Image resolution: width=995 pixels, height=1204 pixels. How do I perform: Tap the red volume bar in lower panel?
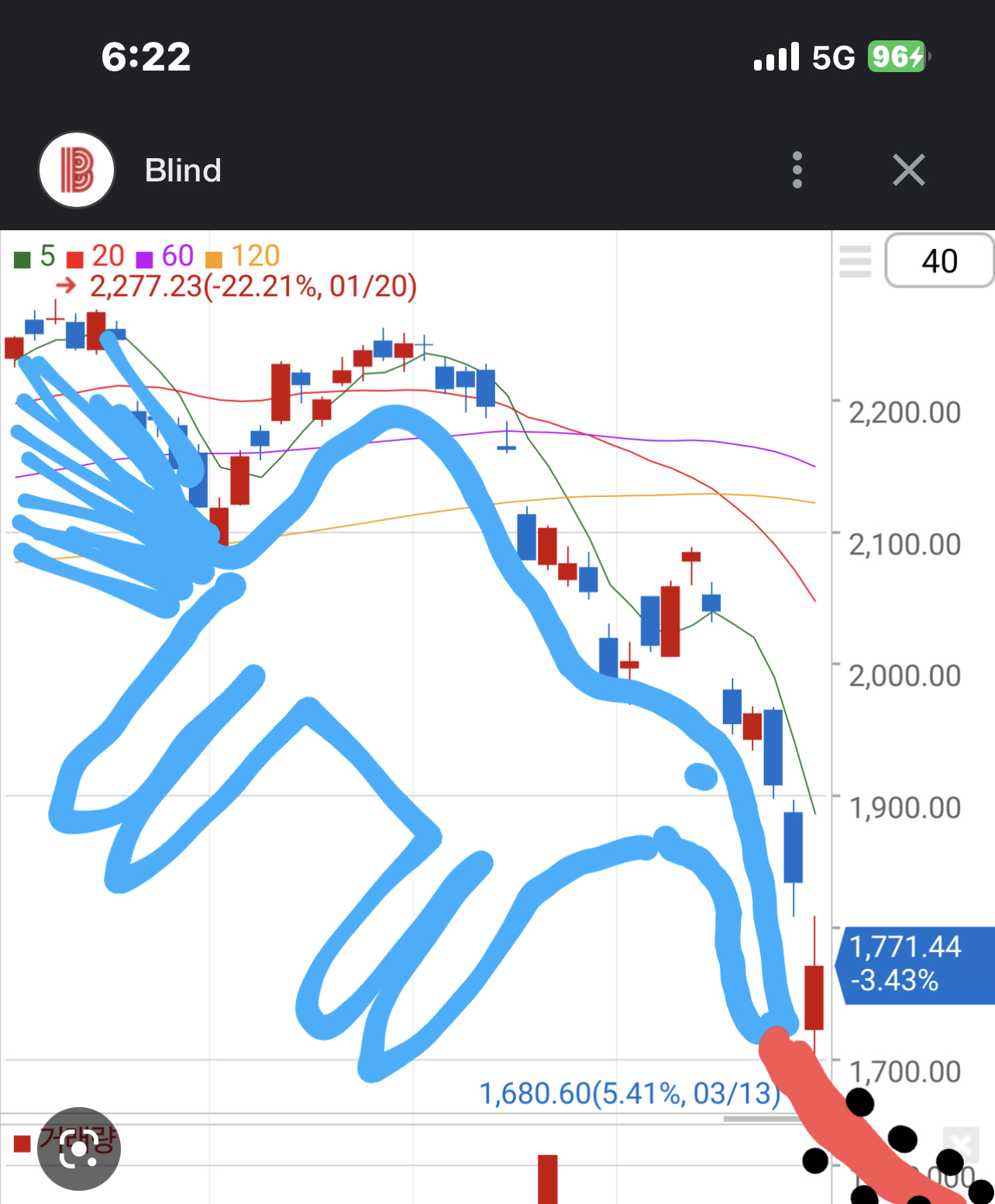click(548, 1179)
